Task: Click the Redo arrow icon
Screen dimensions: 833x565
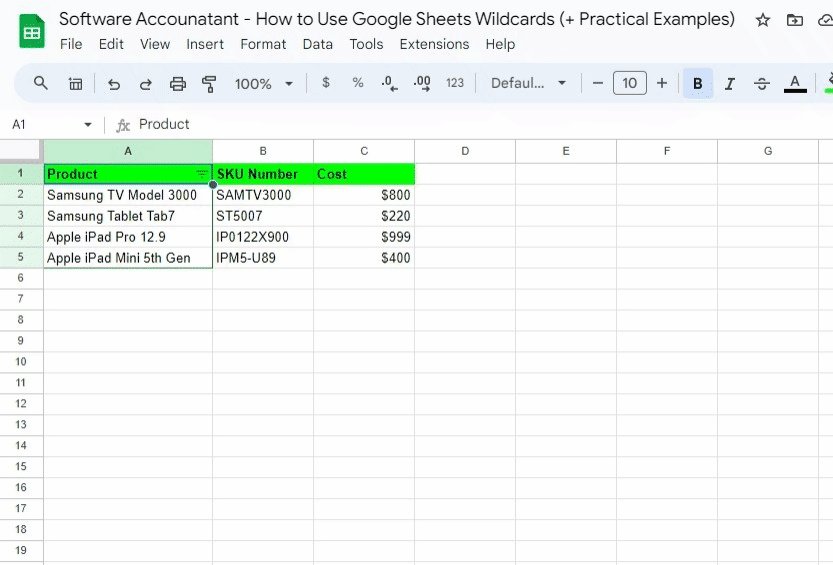Action: (146, 84)
